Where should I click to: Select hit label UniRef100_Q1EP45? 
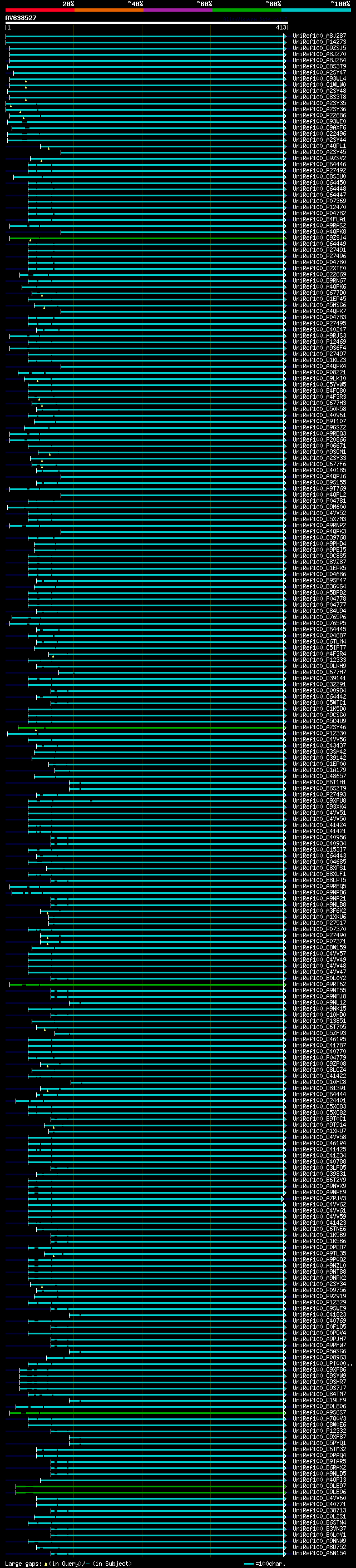[x=319, y=299]
